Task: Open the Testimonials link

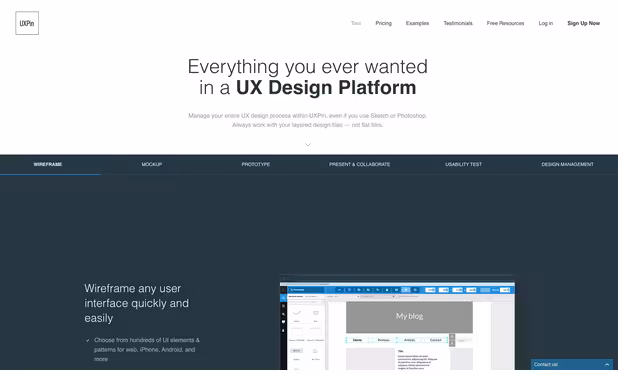Action: (x=458, y=23)
